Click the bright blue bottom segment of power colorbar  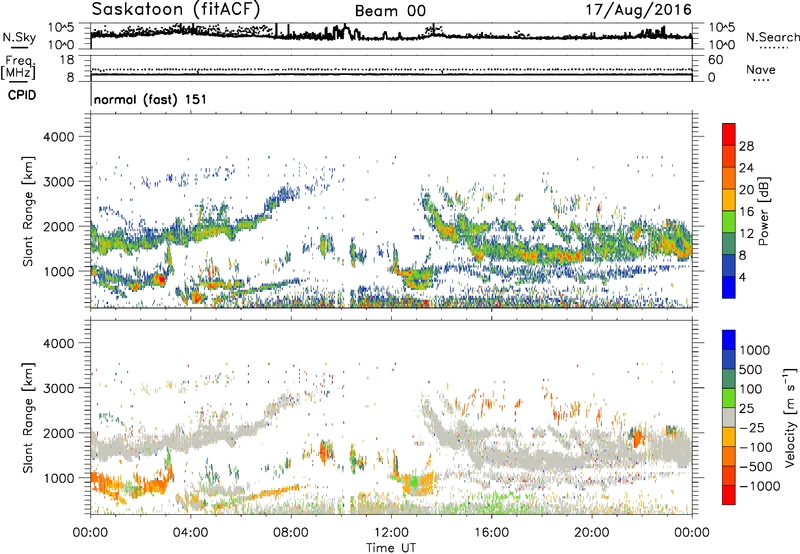tap(729, 287)
